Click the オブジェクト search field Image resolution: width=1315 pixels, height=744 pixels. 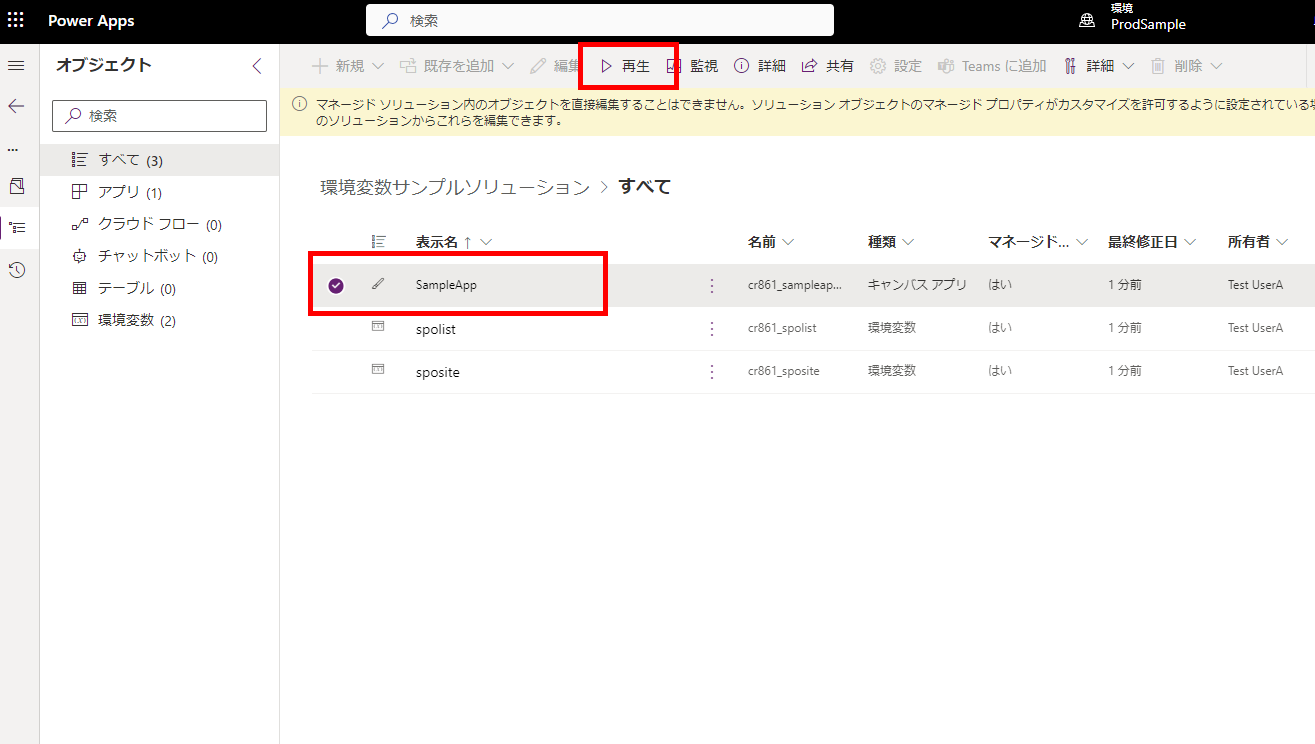pos(158,115)
